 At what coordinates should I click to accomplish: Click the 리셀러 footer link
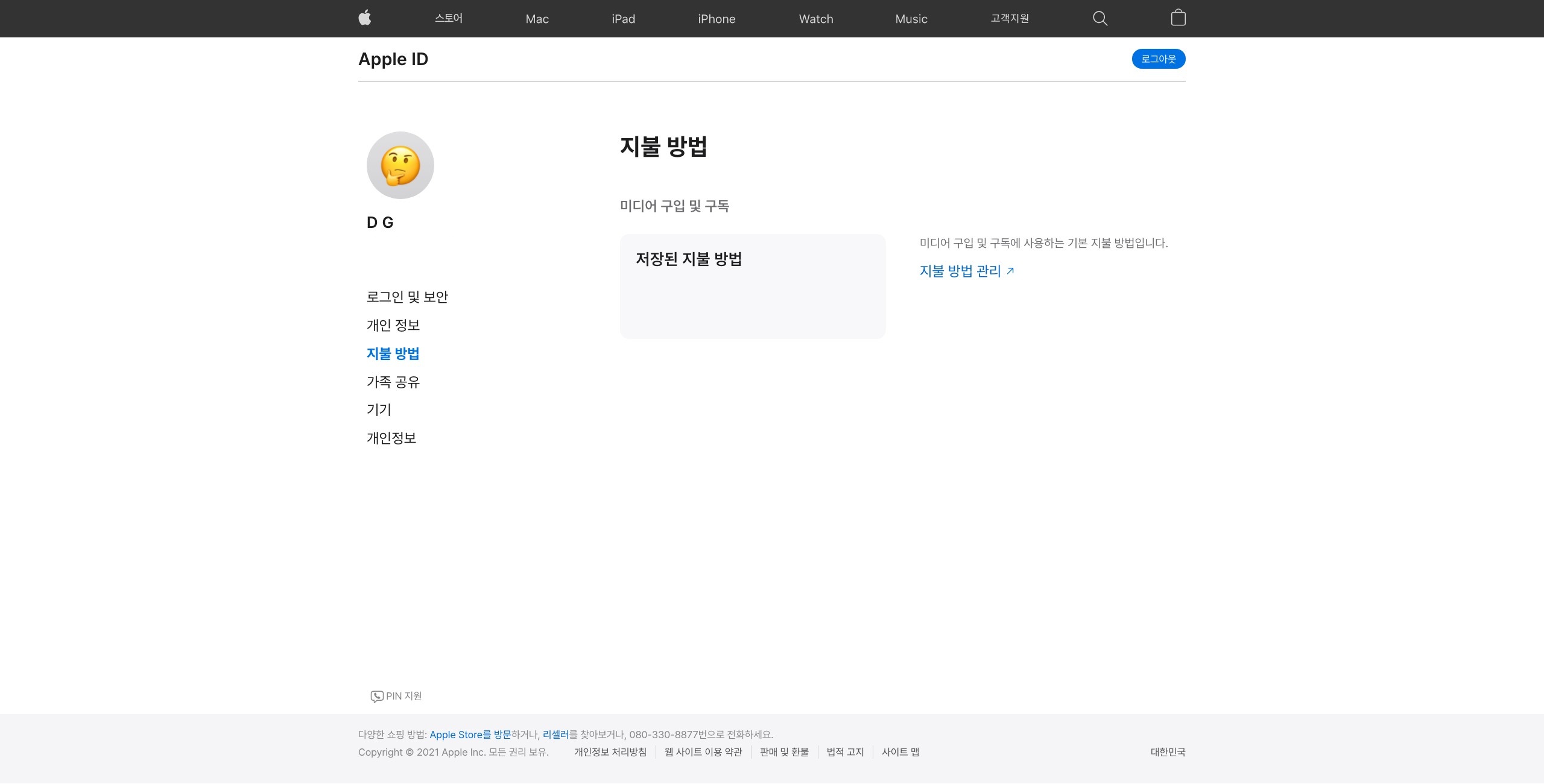click(555, 735)
